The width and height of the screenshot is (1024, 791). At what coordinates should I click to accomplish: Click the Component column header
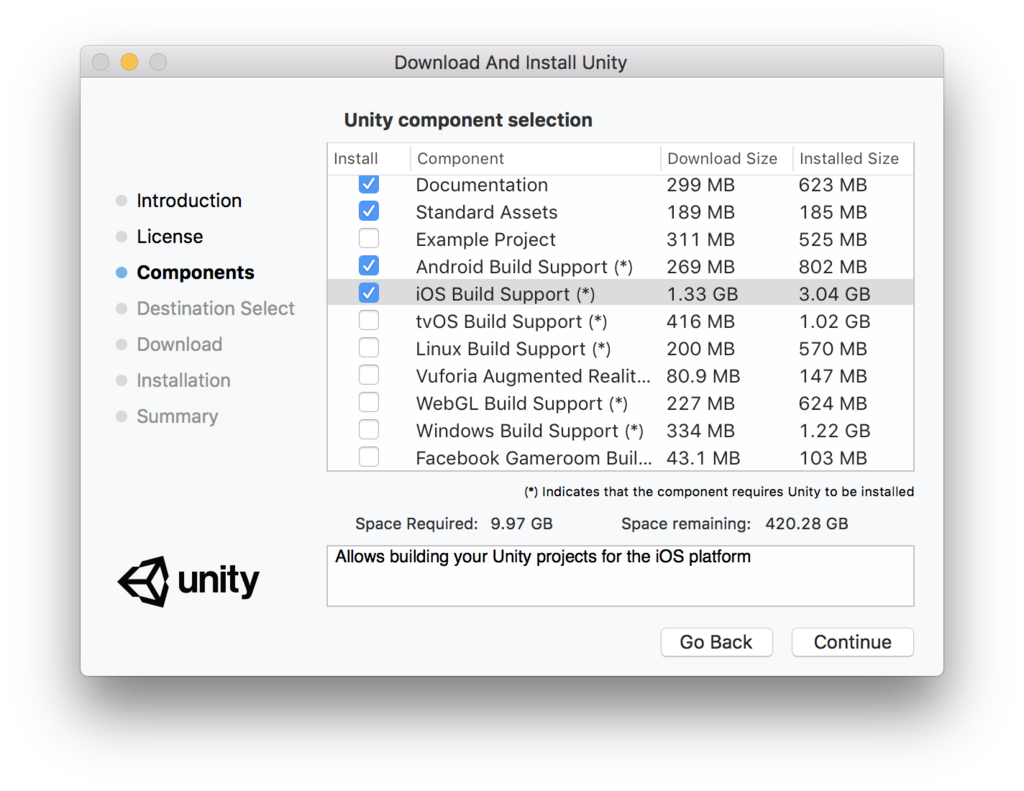[460, 159]
